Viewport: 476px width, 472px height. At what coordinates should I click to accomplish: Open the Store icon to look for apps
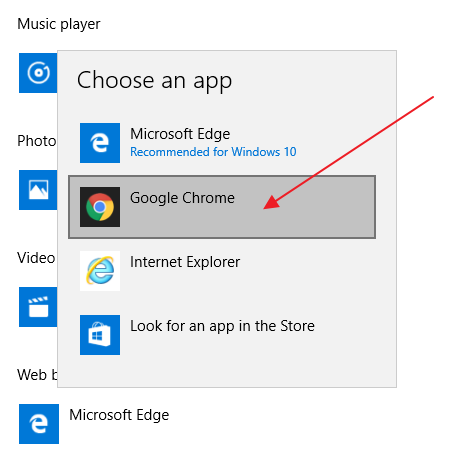click(x=100, y=335)
